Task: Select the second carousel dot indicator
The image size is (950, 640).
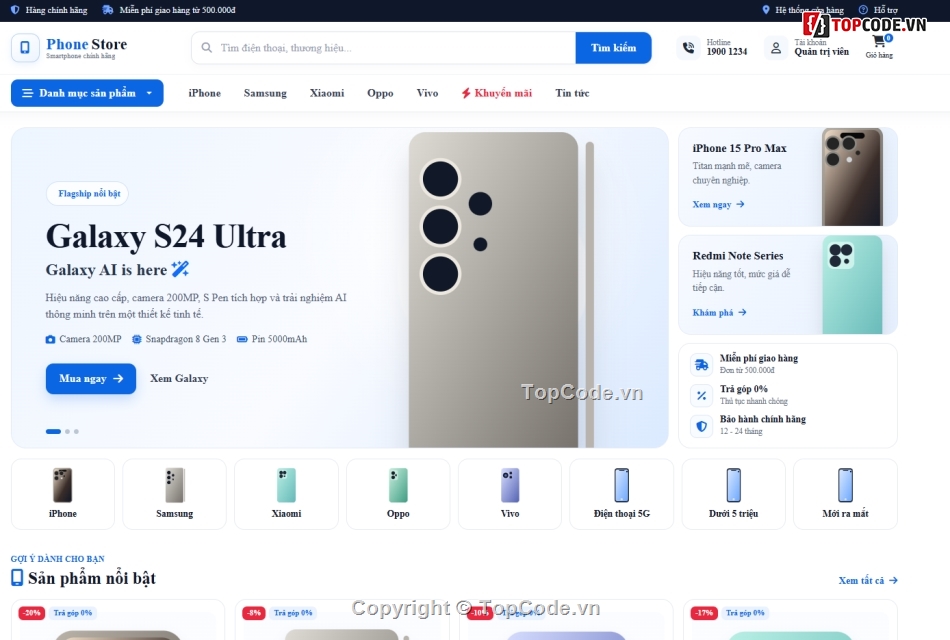Action: [x=67, y=432]
